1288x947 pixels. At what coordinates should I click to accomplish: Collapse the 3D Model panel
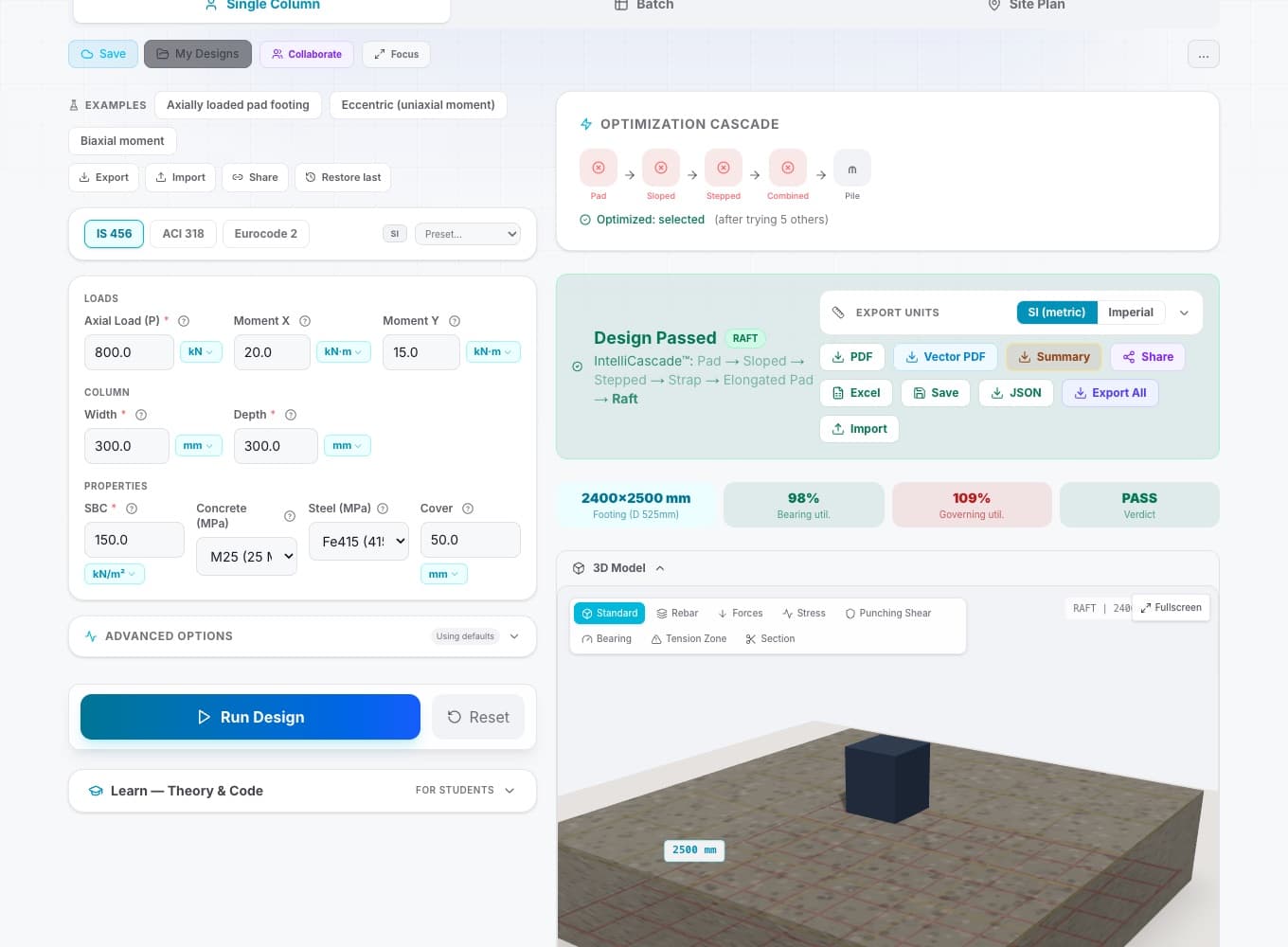(618, 568)
